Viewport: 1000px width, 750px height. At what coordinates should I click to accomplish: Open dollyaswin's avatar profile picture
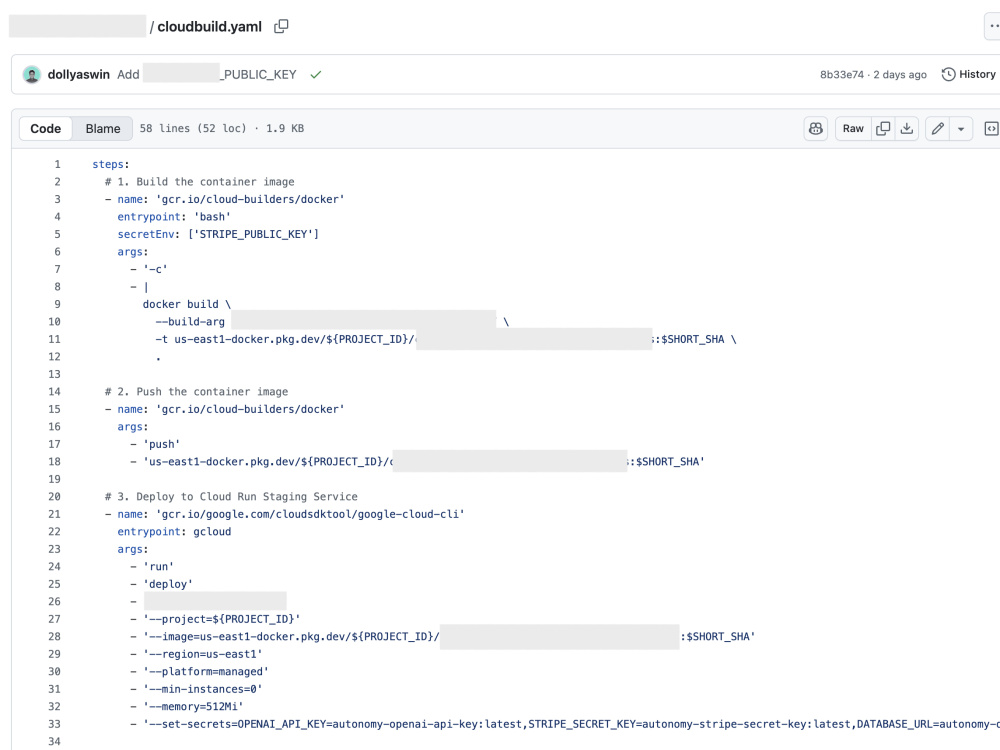tap(32, 75)
